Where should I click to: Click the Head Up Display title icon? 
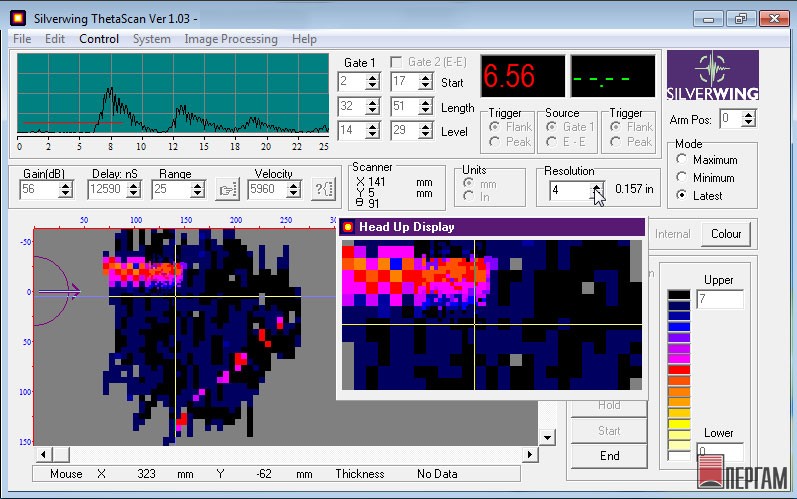pyautogui.click(x=348, y=227)
